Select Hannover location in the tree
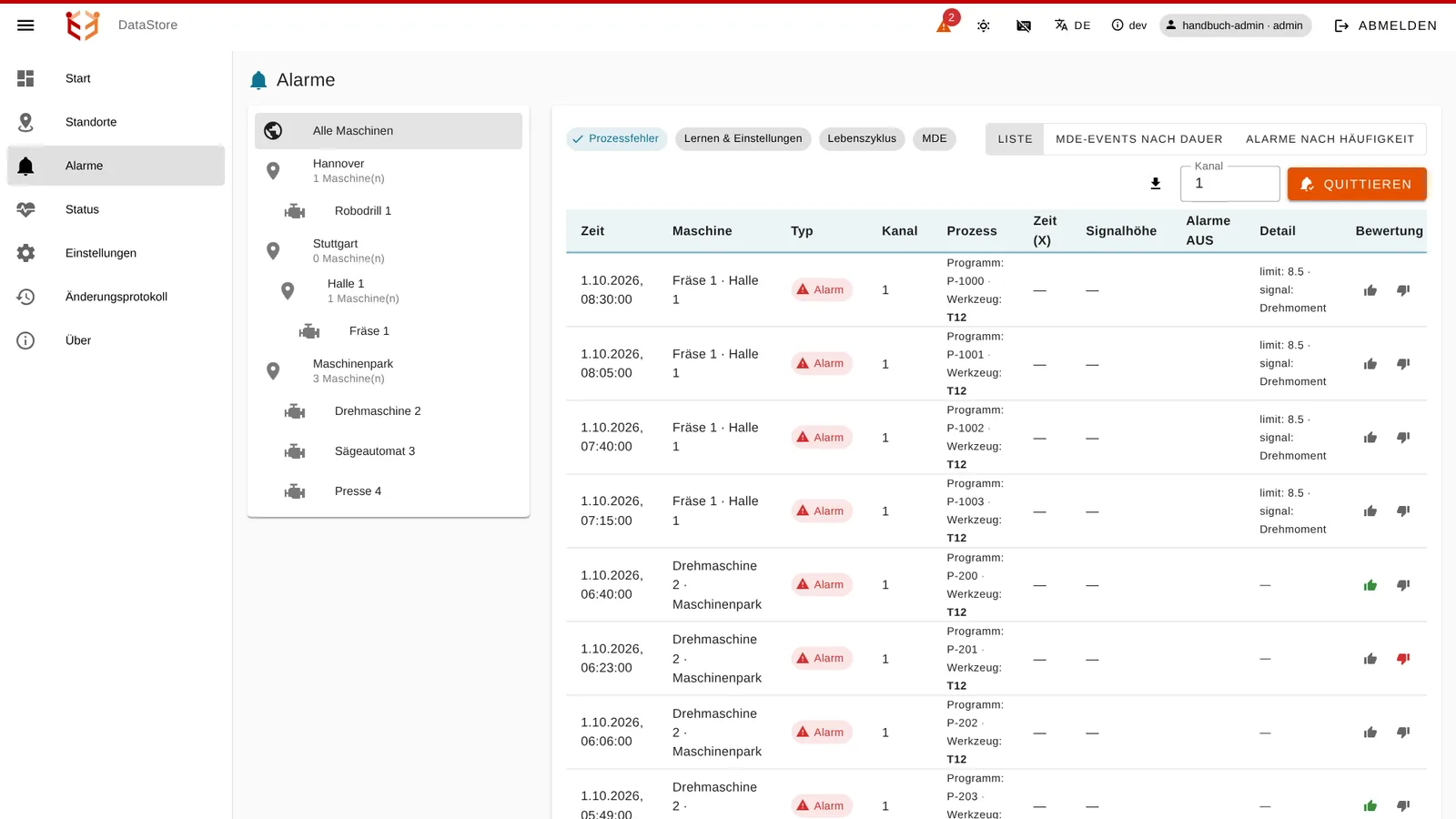Screen dimensions: 1456x819 389,171
